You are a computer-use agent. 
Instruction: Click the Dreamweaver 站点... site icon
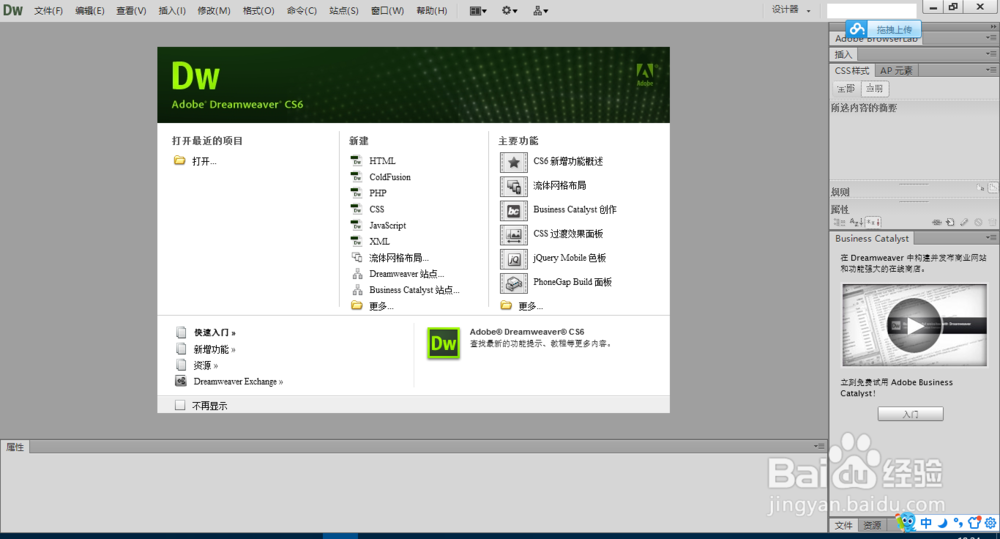coord(357,274)
